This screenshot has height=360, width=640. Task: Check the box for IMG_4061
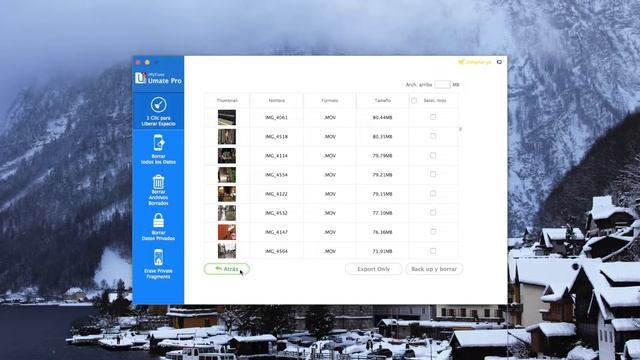point(433,117)
